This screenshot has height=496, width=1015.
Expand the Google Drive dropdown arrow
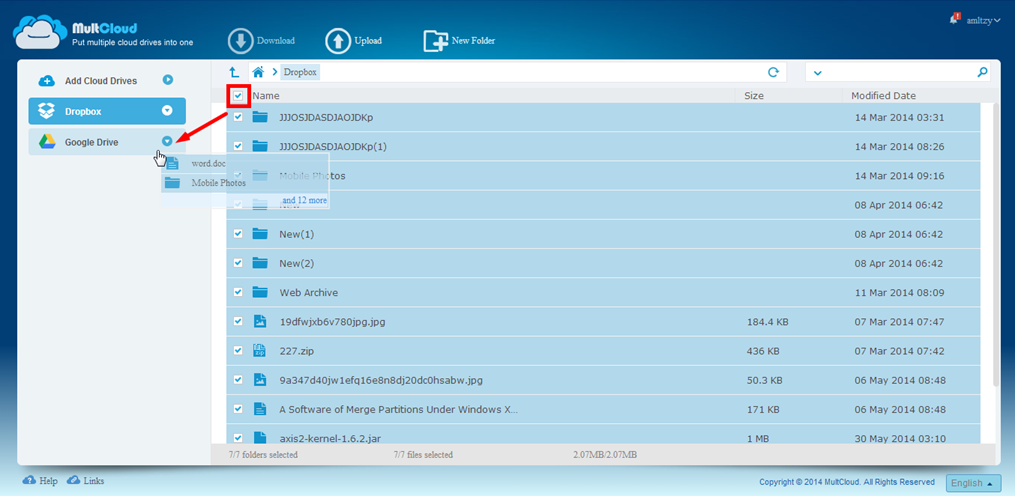tap(167, 142)
